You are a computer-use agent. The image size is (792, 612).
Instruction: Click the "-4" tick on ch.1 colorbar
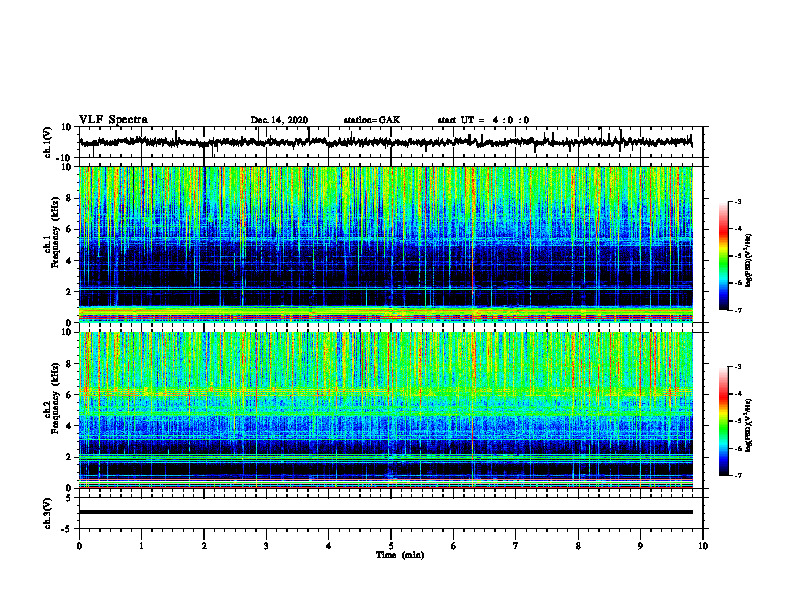(737, 229)
